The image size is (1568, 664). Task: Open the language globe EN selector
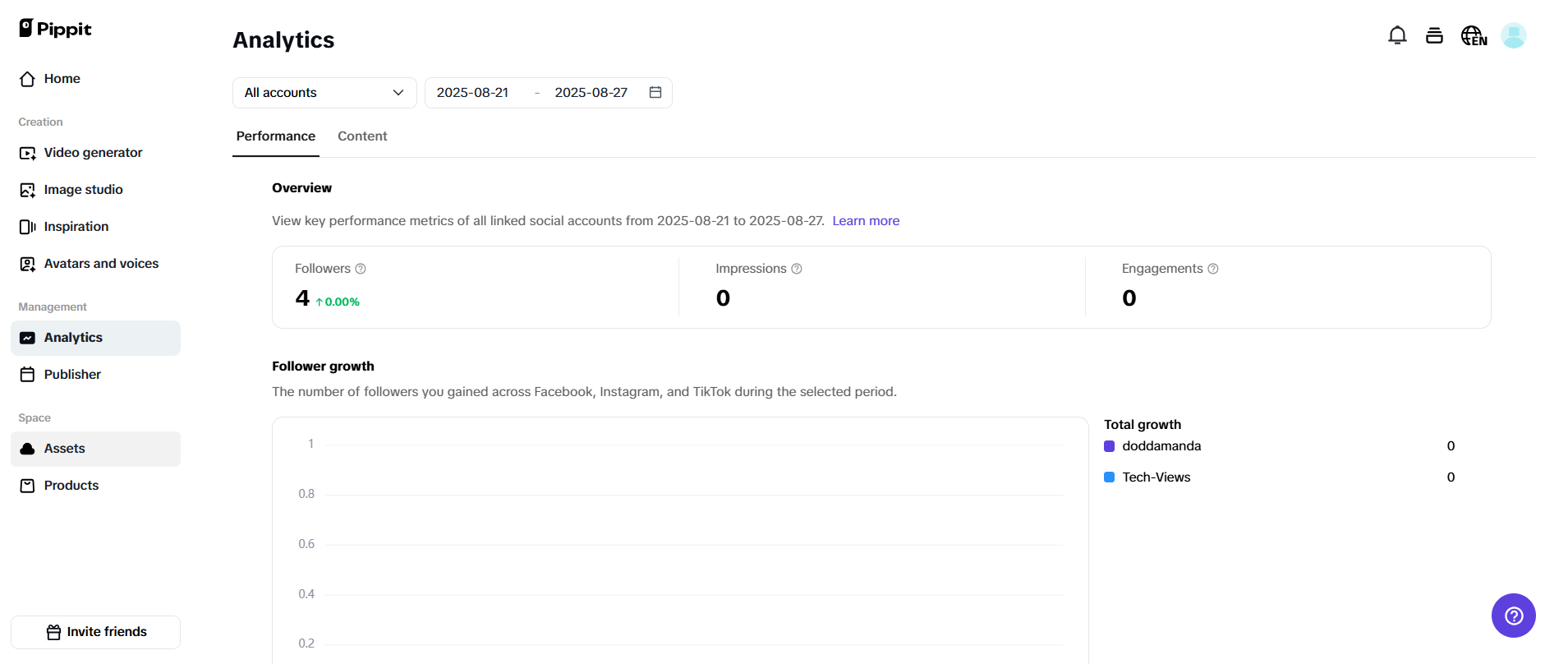[1474, 36]
